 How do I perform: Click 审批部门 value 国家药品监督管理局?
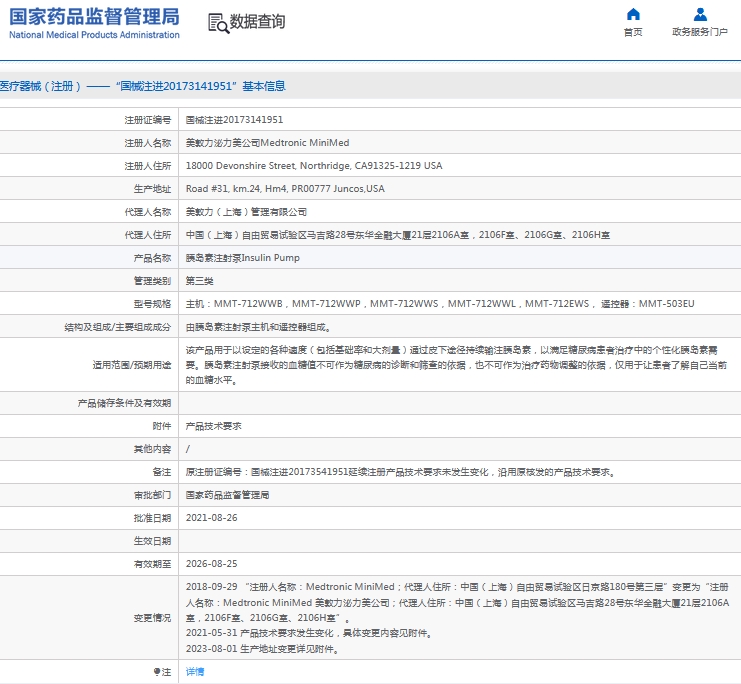coord(227,495)
